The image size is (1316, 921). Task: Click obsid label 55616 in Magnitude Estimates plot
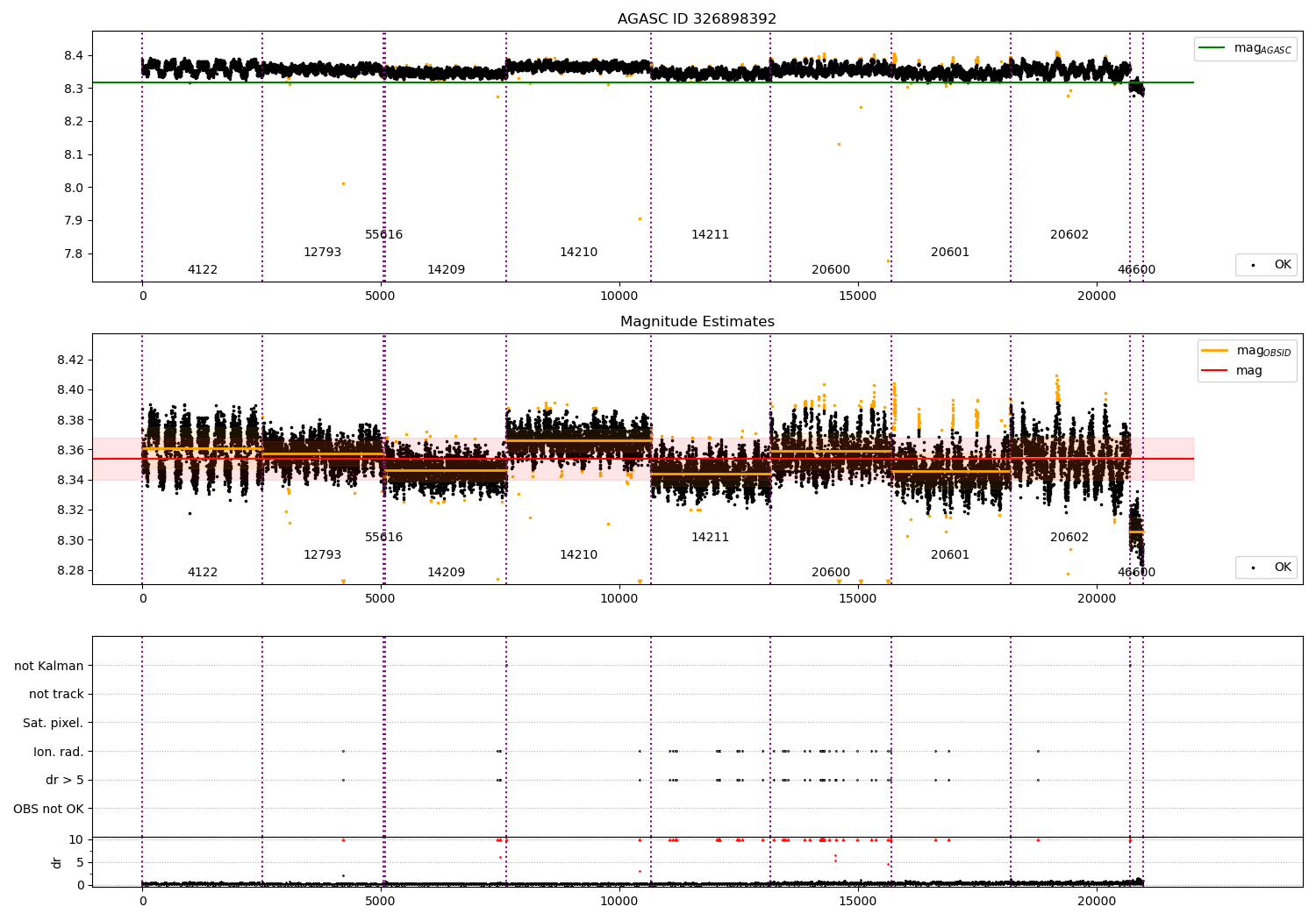point(383,537)
